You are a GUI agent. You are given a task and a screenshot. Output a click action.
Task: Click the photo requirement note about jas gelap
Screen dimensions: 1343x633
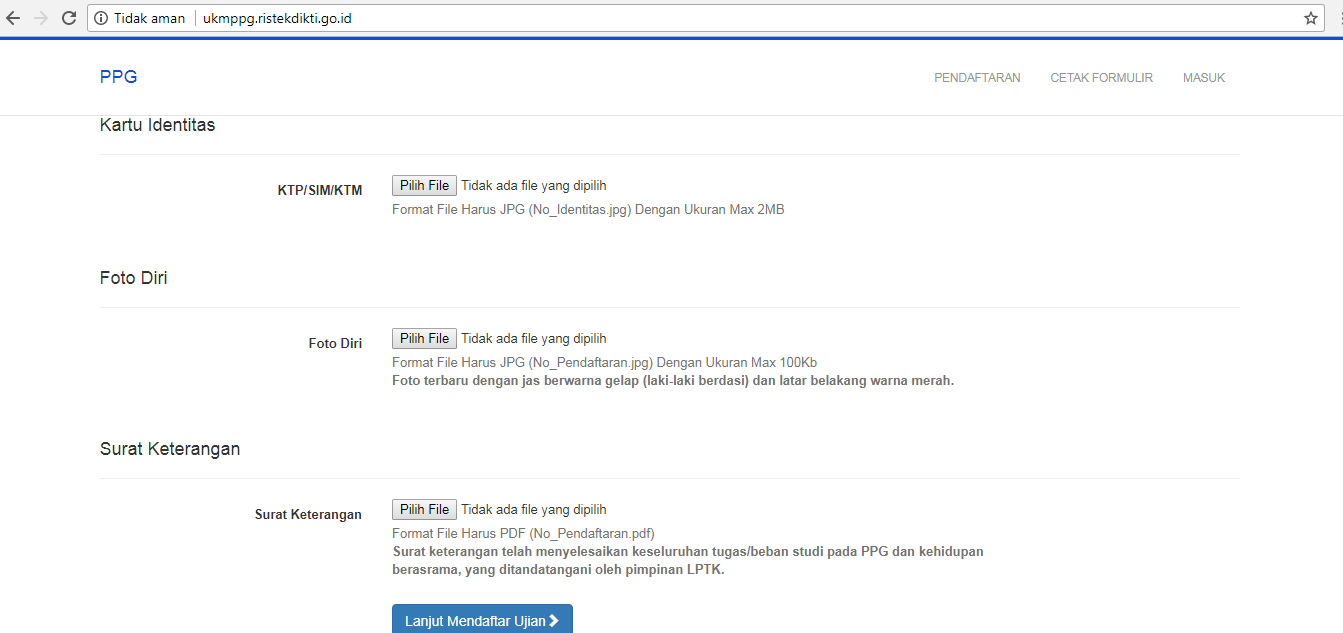(673, 381)
